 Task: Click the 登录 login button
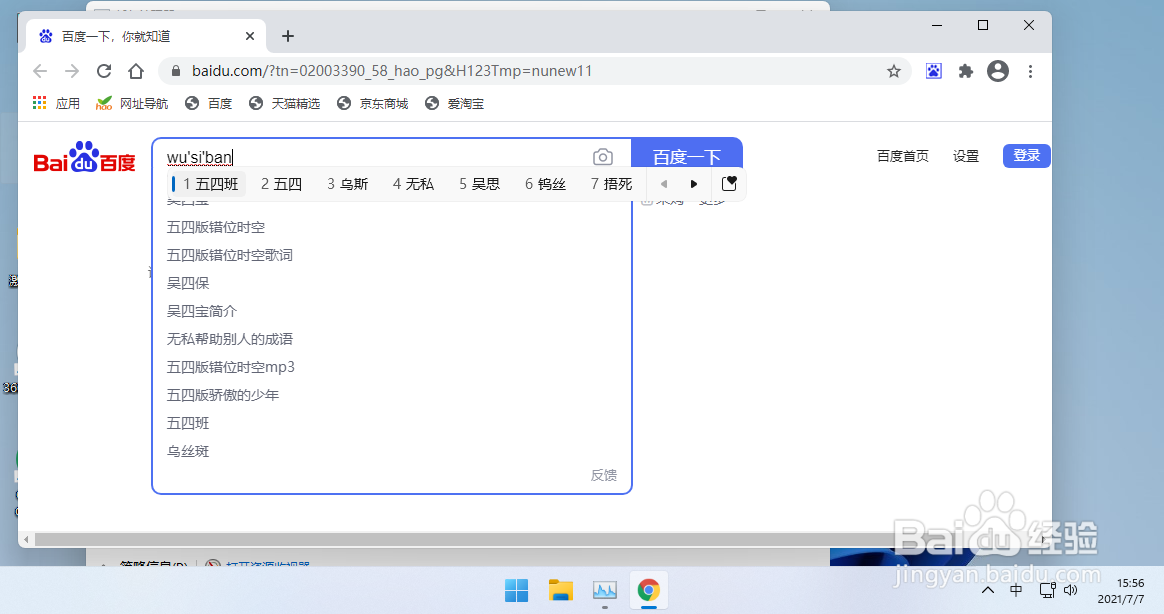coord(1026,155)
